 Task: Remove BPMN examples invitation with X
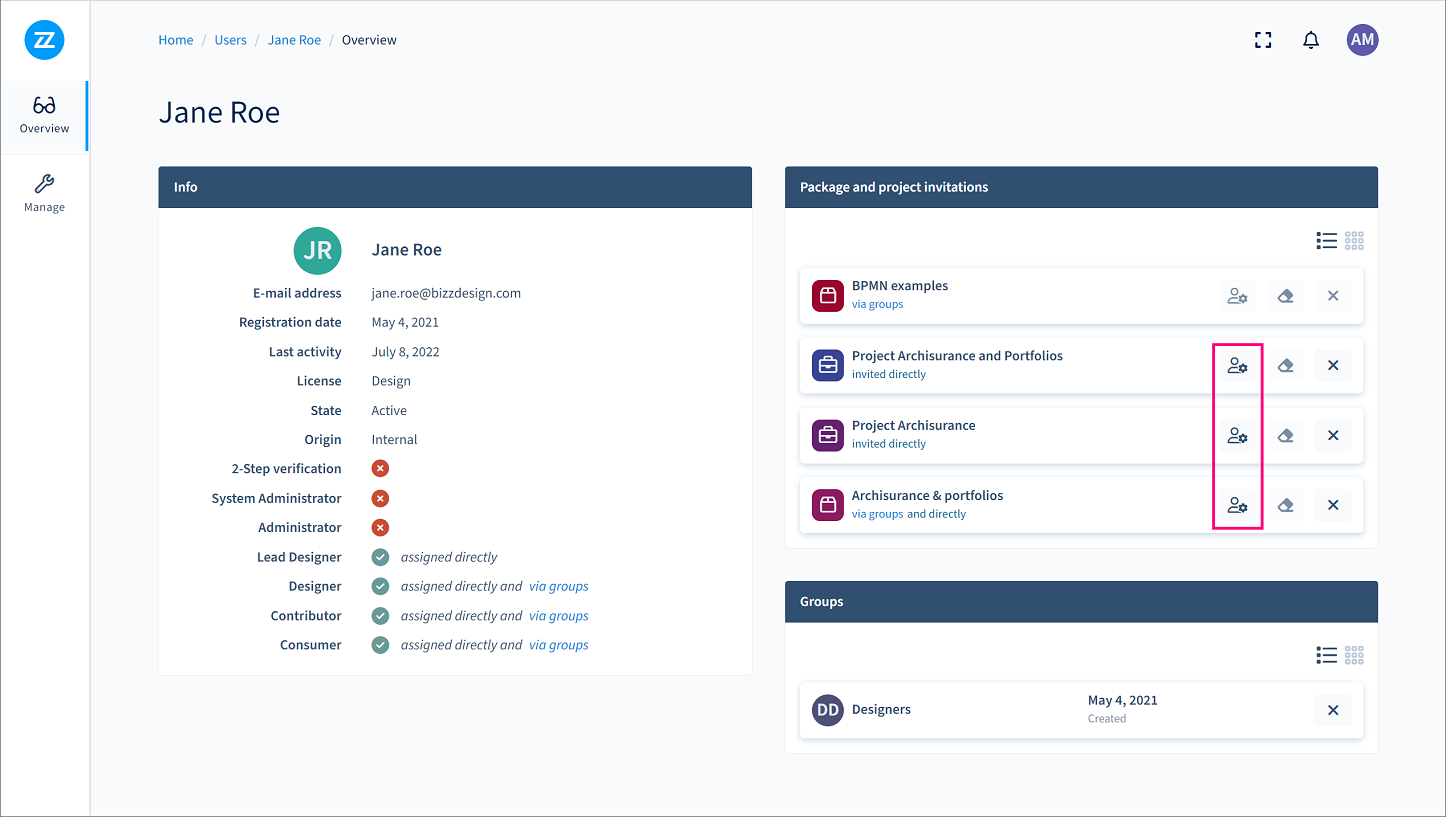point(1333,296)
